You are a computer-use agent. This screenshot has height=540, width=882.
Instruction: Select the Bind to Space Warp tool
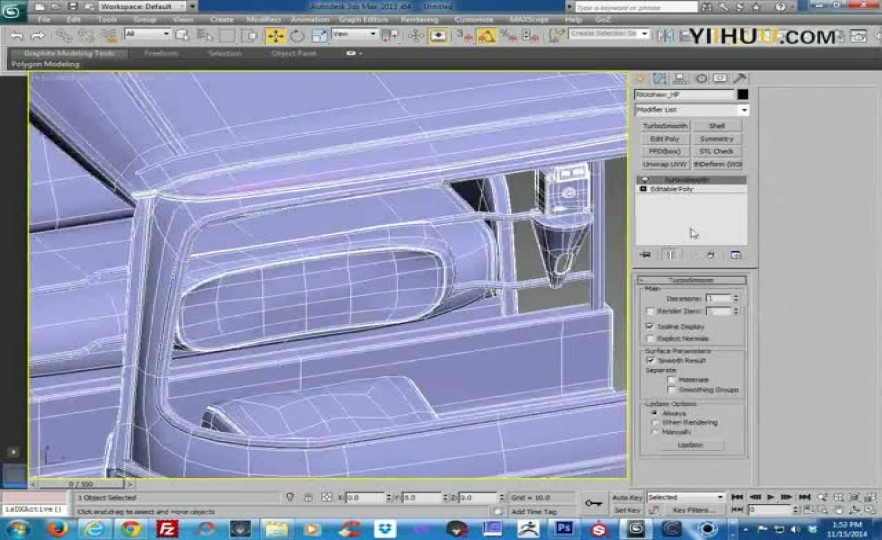click(x=109, y=35)
